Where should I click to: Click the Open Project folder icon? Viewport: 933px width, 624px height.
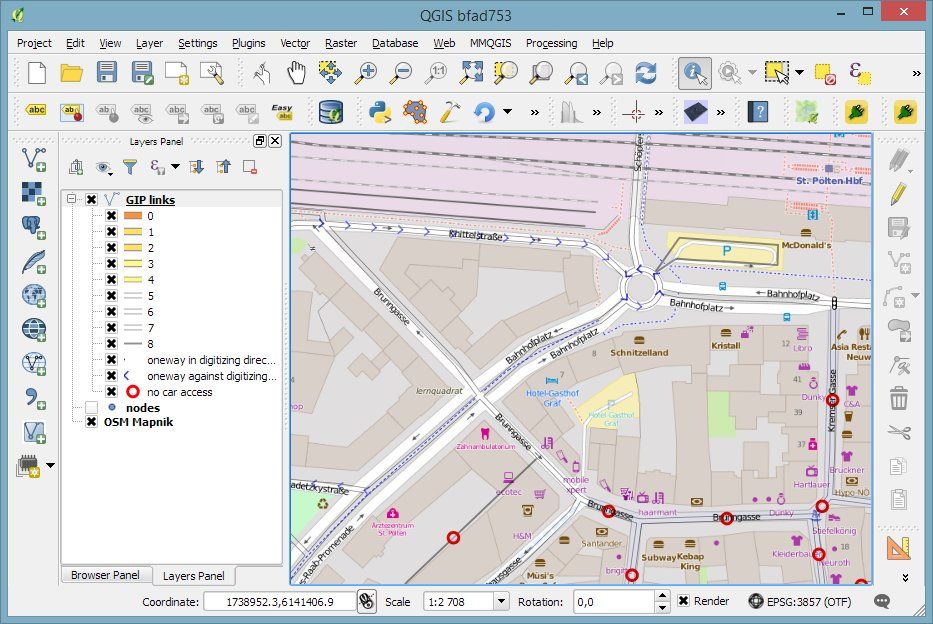tap(71, 72)
